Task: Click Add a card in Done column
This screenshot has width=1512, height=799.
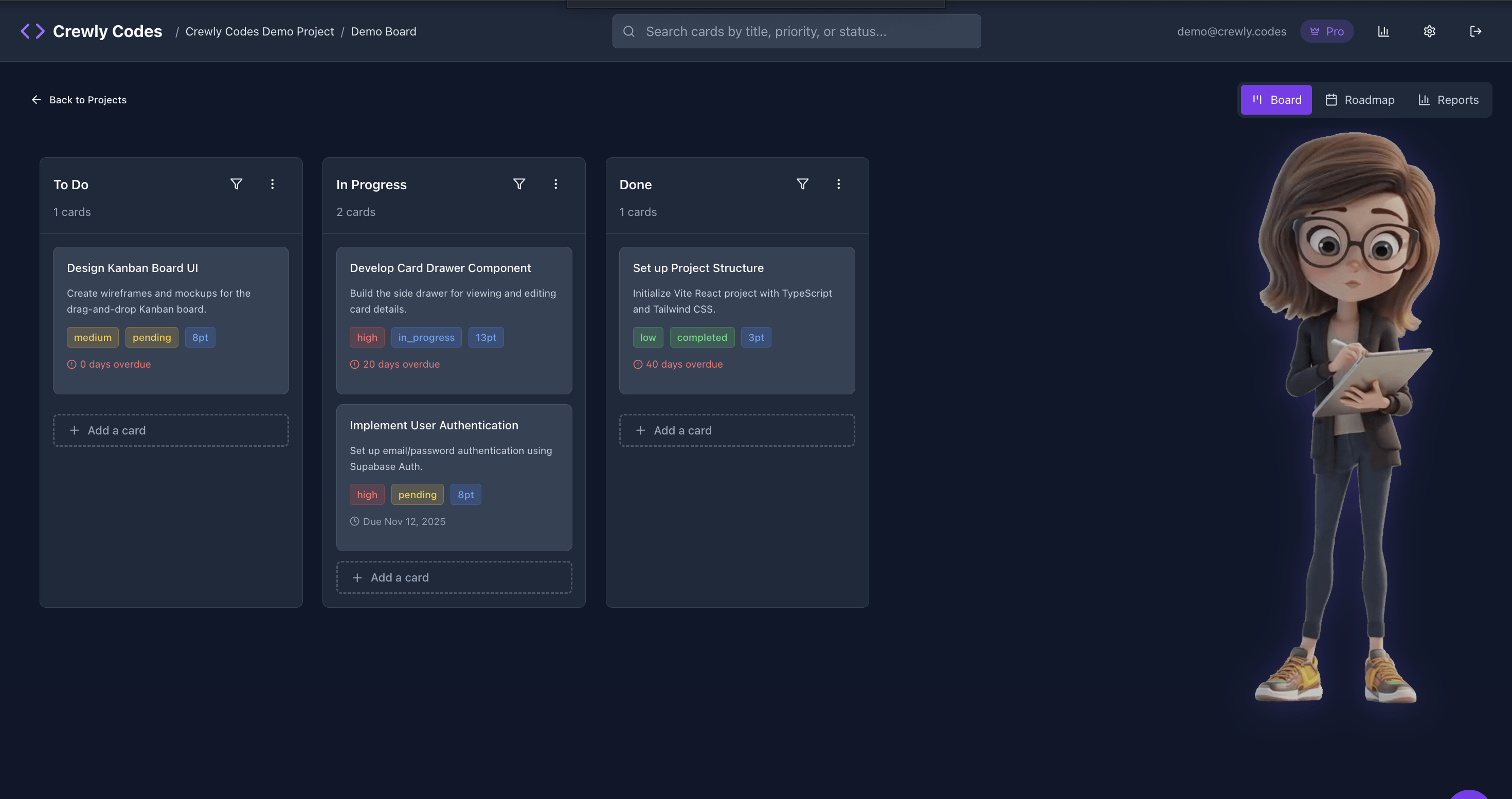Action: click(736, 430)
